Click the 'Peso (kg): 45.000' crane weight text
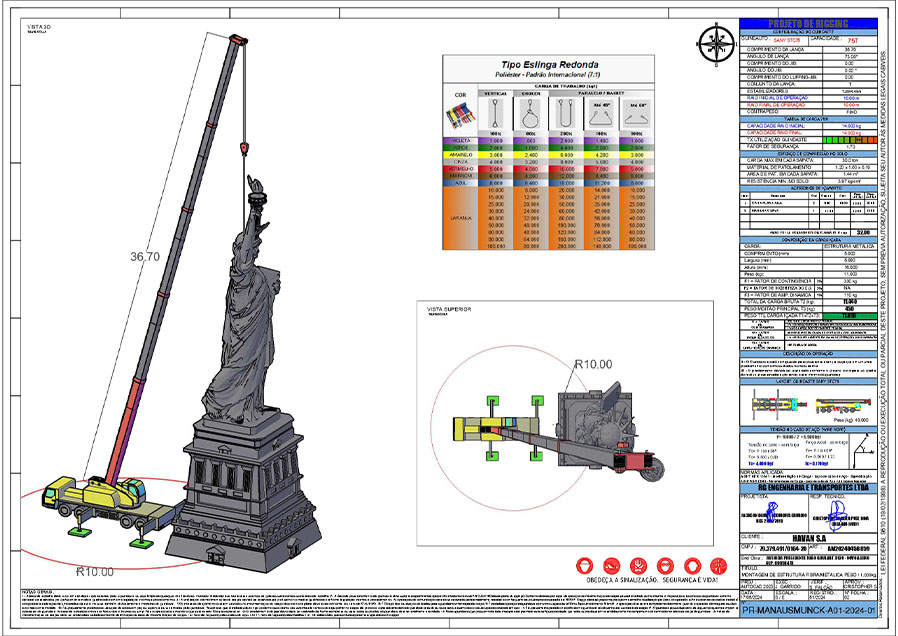The width and height of the screenshot is (898, 636). (x=850, y=420)
